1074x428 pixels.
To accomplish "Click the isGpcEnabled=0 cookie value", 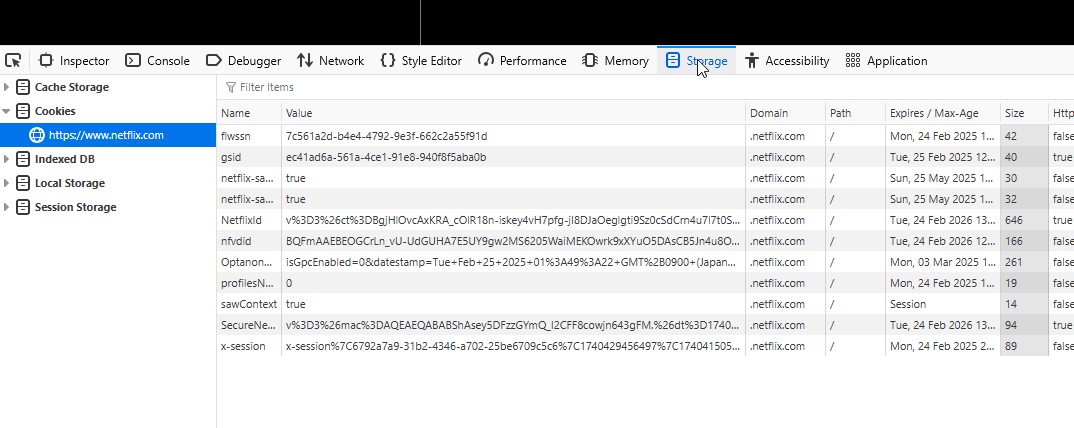I will pyautogui.click(x=513, y=262).
